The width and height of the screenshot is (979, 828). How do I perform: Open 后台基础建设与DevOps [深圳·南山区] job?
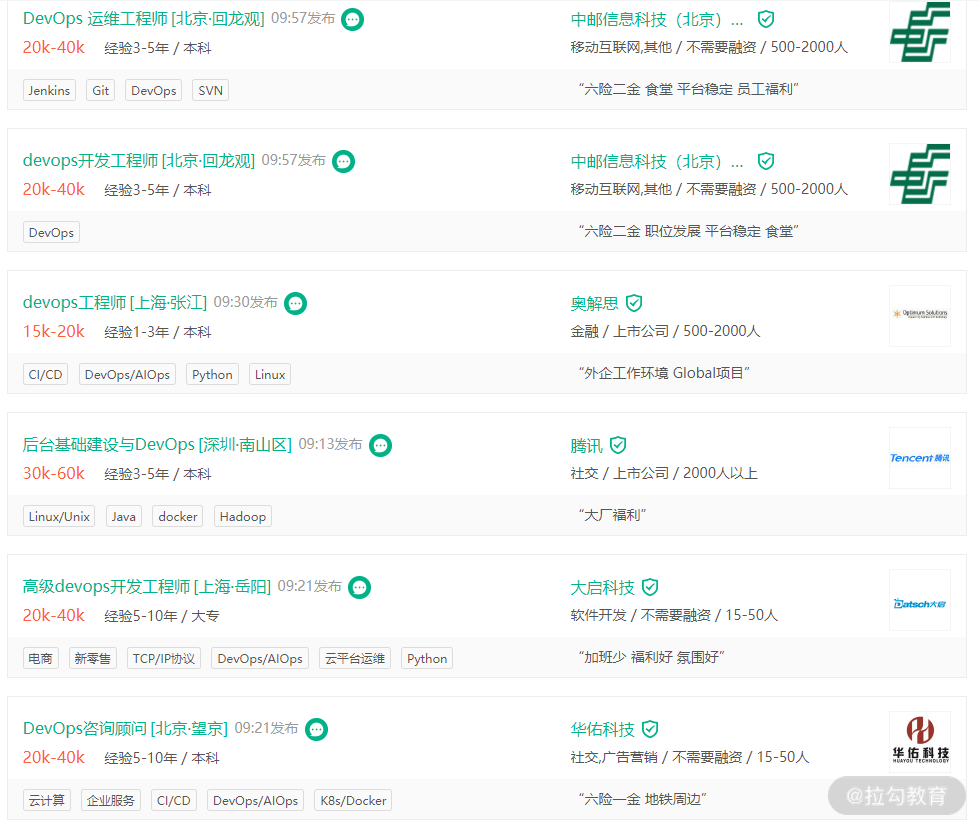(x=157, y=445)
